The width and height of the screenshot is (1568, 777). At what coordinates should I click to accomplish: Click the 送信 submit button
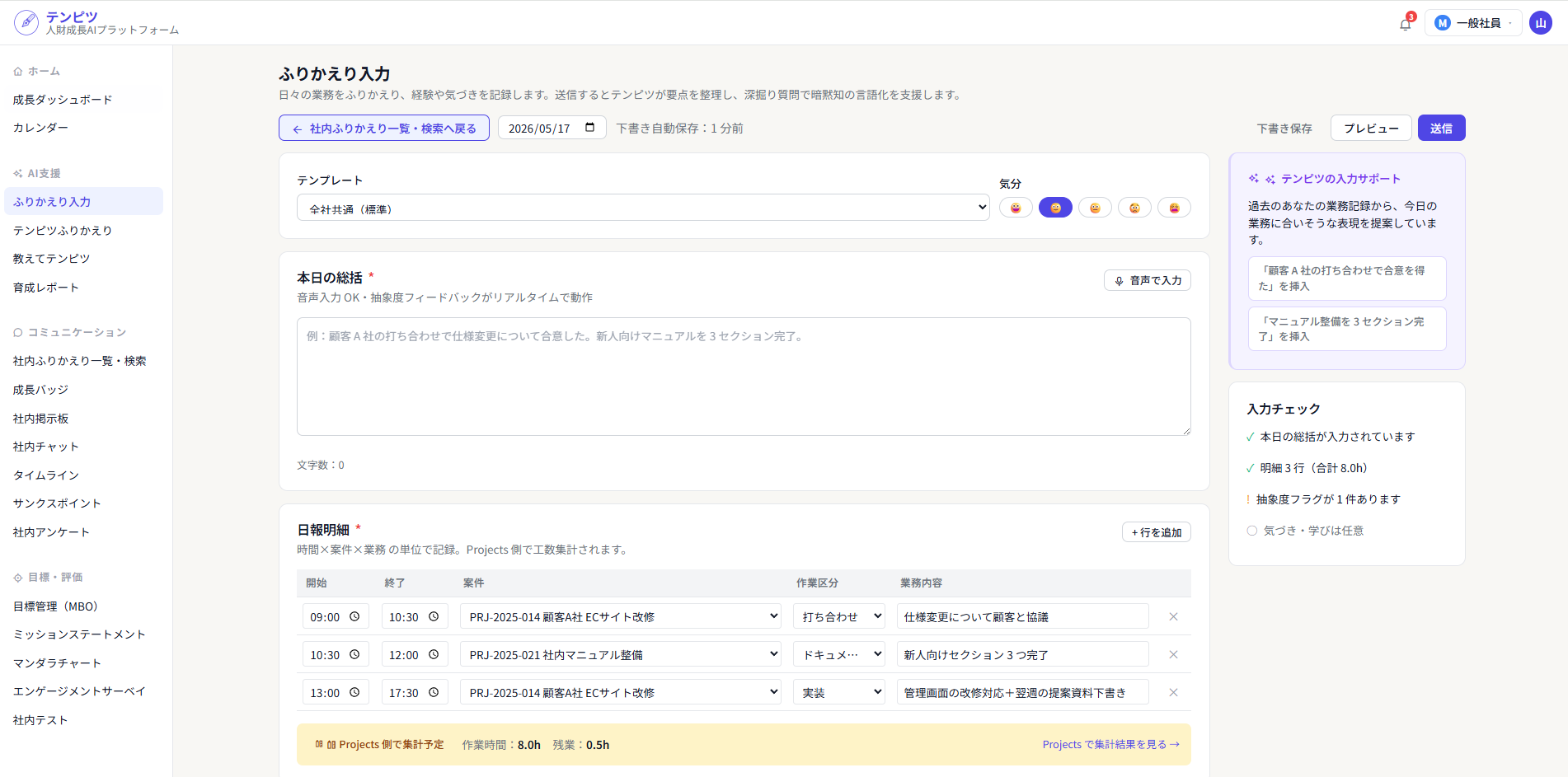(1441, 128)
